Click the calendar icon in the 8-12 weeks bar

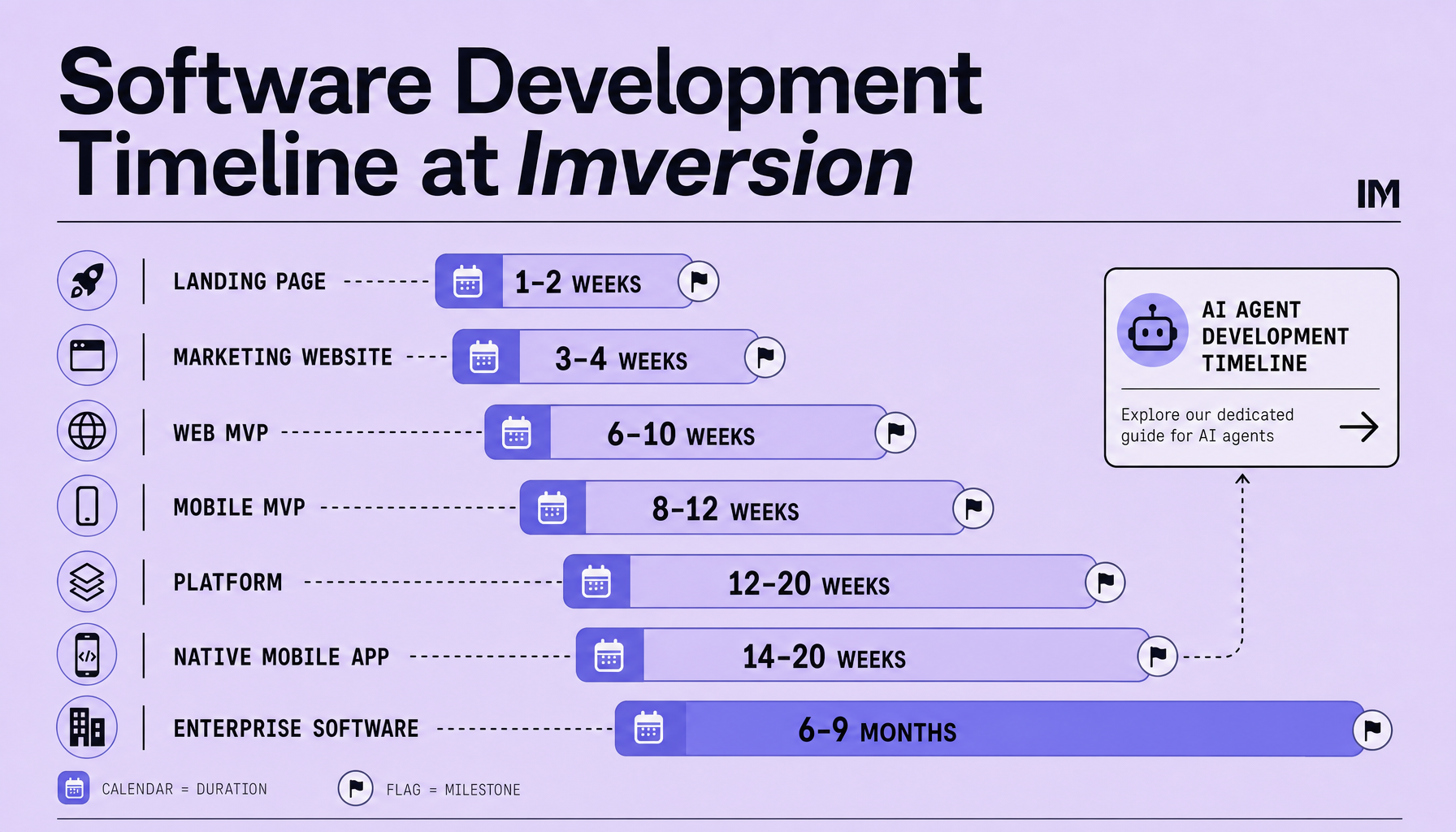click(552, 508)
